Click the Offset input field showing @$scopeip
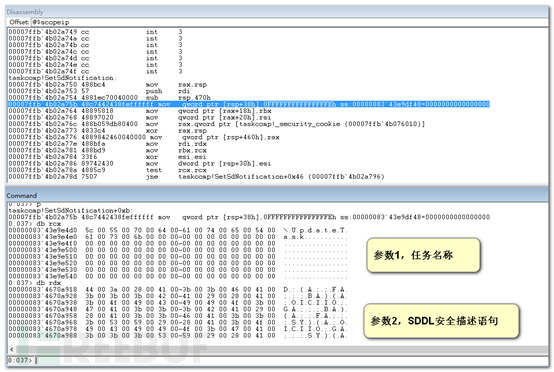554x372 pixels. (289, 22)
